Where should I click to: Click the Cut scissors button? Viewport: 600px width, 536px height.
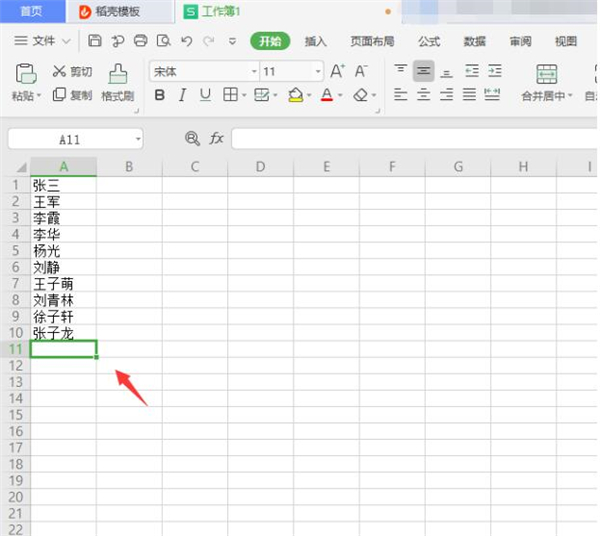(x=72, y=71)
